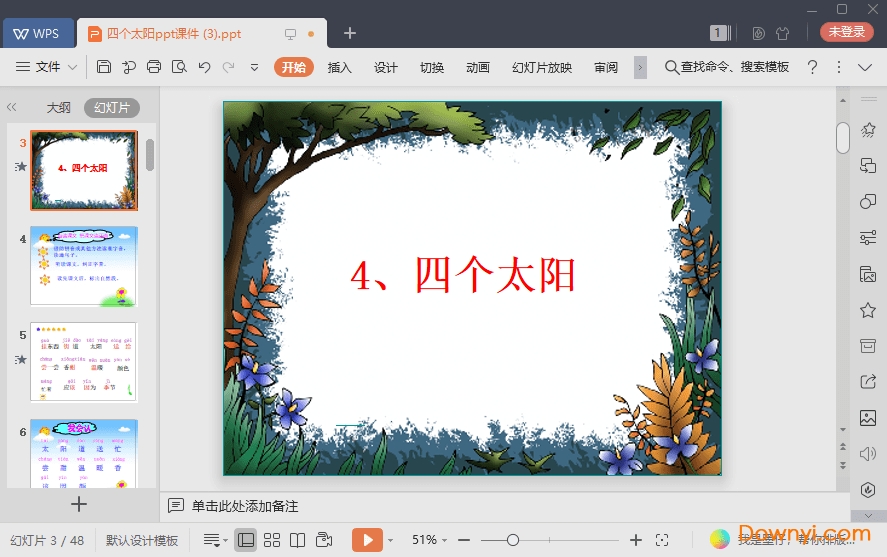Viewport: 887px width, 557px height.
Task: Click the vertical scrollbar thumb of the slide area
Action: pos(843,137)
